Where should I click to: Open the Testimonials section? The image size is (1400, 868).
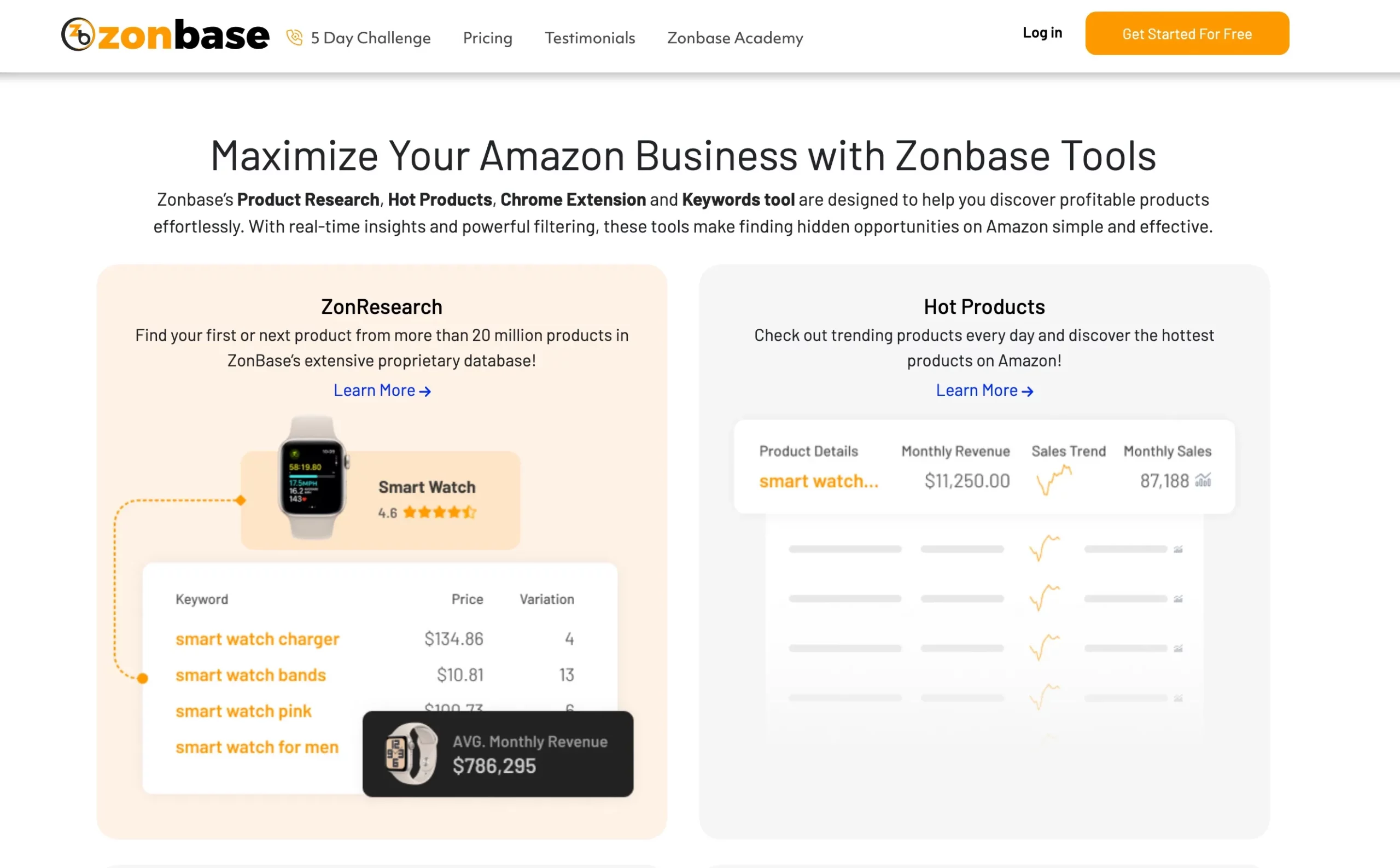tap(590, 38)
